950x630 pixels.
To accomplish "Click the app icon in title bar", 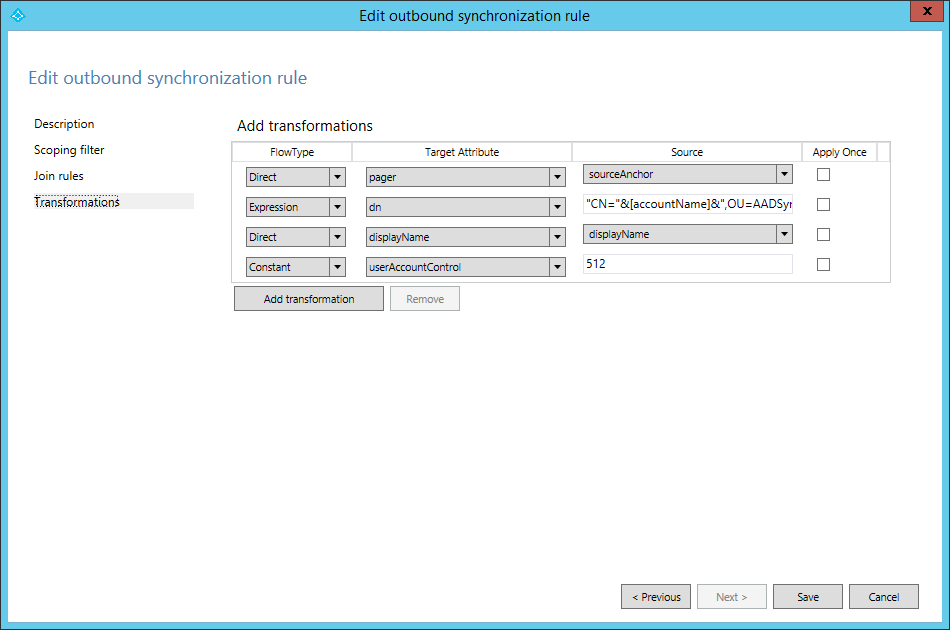I will 16,15.
